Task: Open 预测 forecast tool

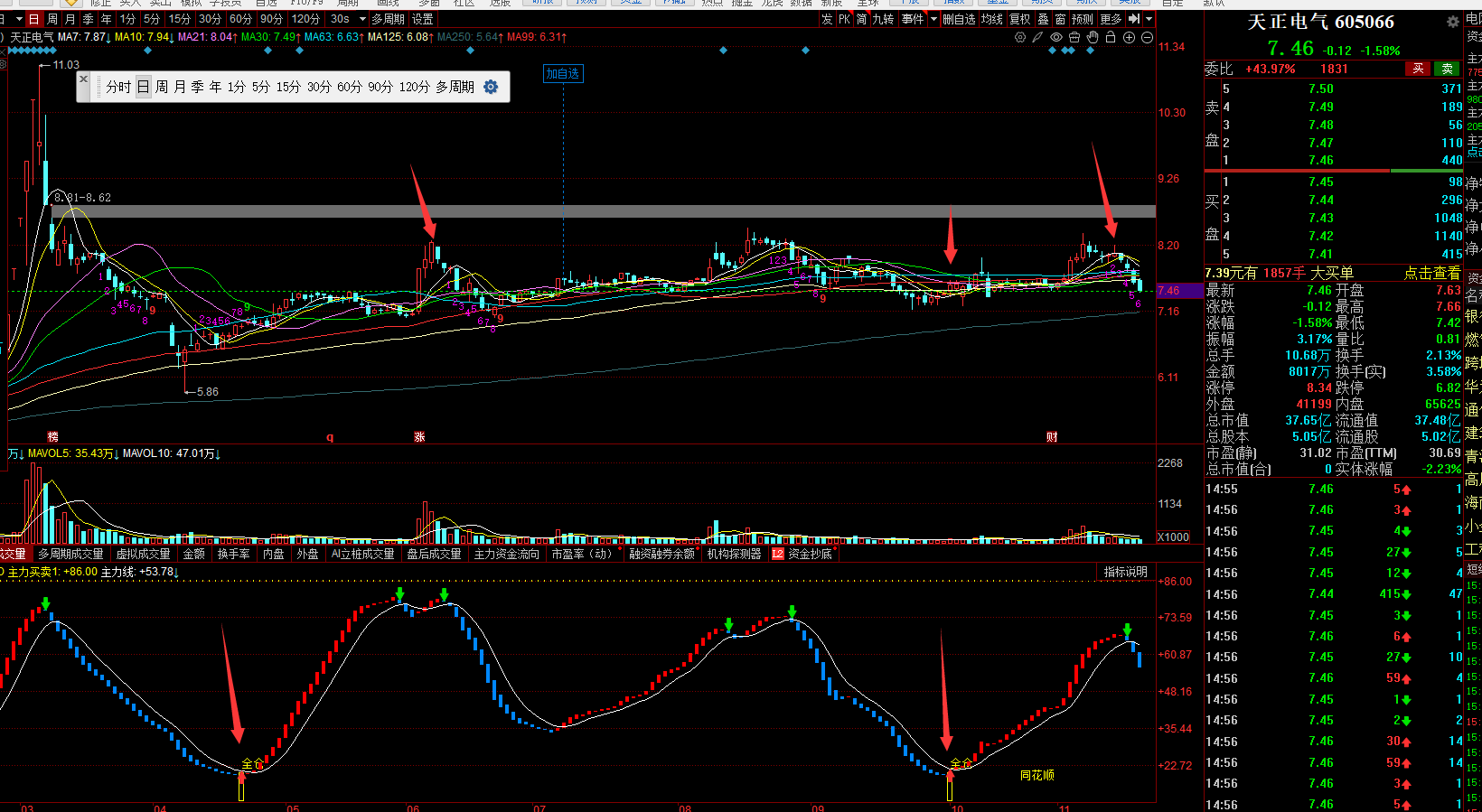Action: click(1083, 19)
